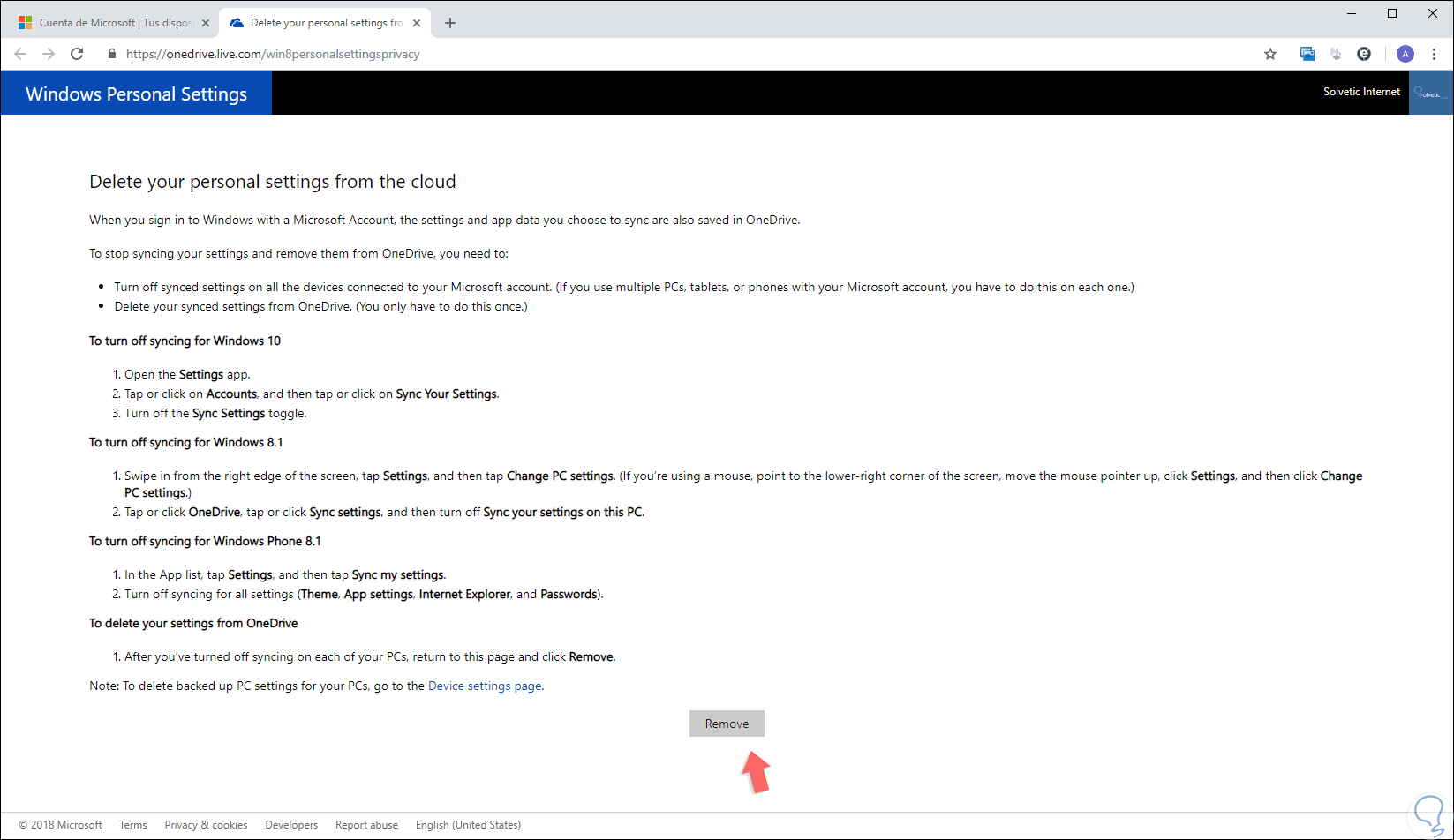Open a new browser tab

[x=450, y=23]
